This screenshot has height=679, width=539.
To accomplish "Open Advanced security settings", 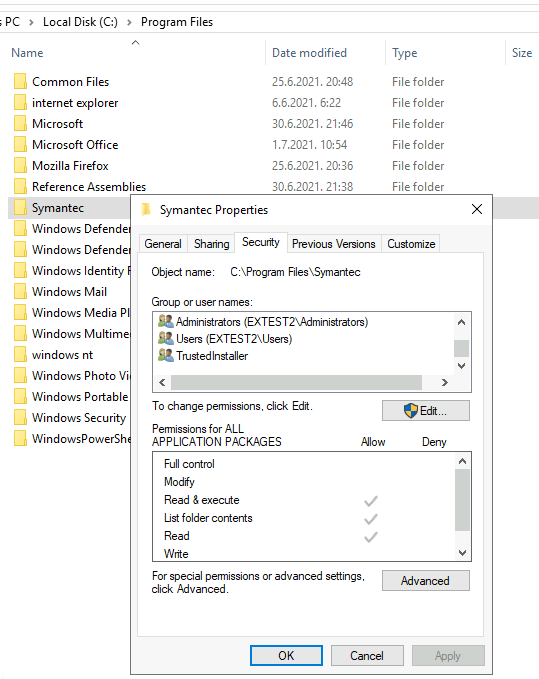I will (x=426, y=580).
